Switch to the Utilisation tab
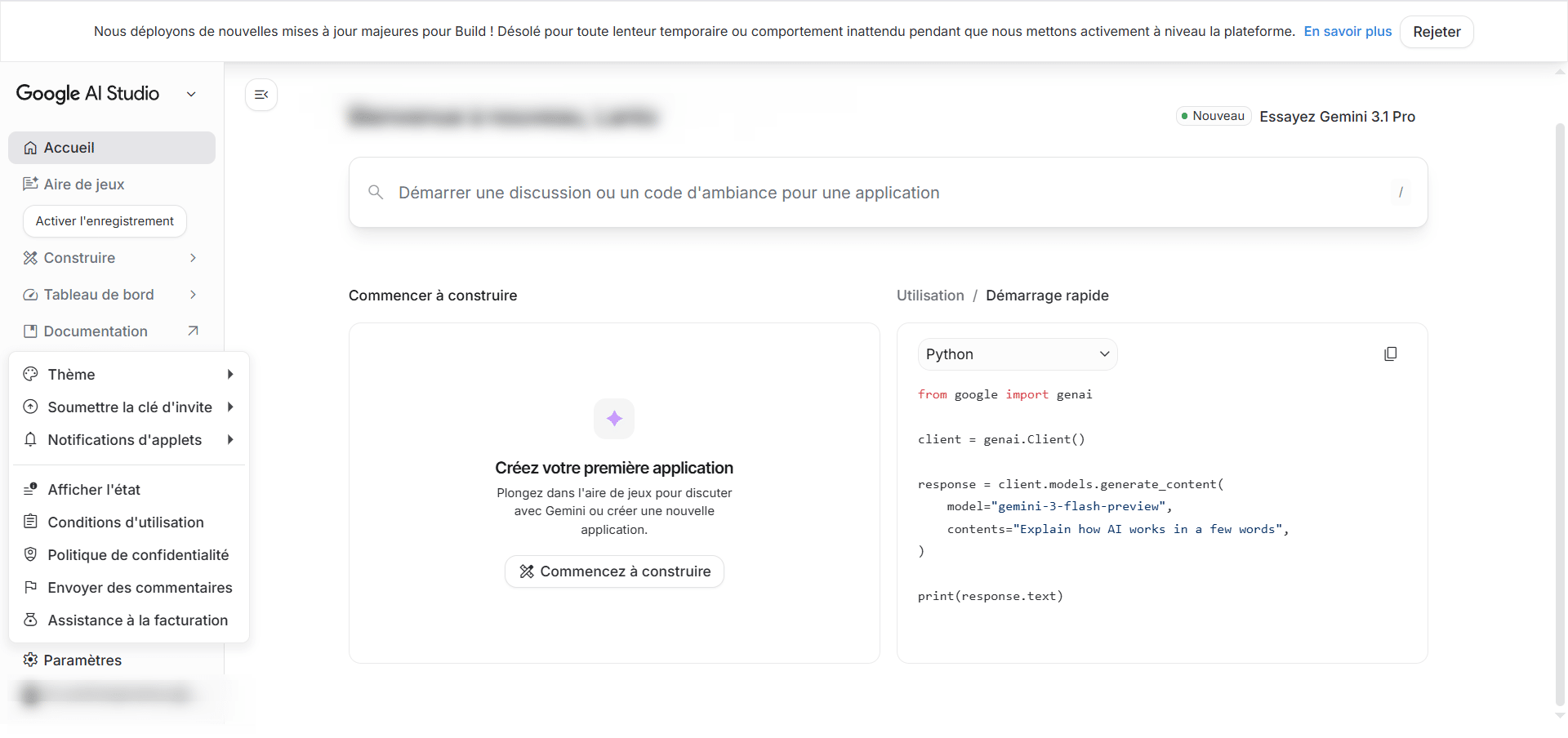1568x738 pixels. (x=929, y=296)
